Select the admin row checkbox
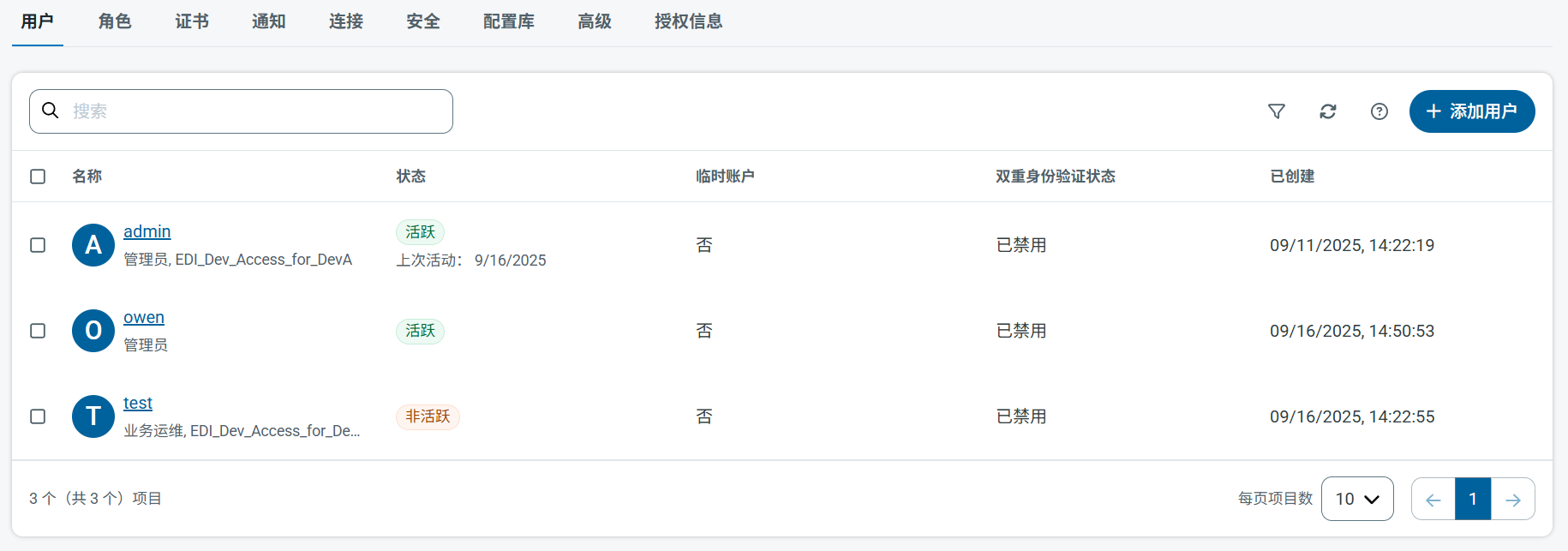This screenshot has height=551, width=1568. click(x=38, y=245)
